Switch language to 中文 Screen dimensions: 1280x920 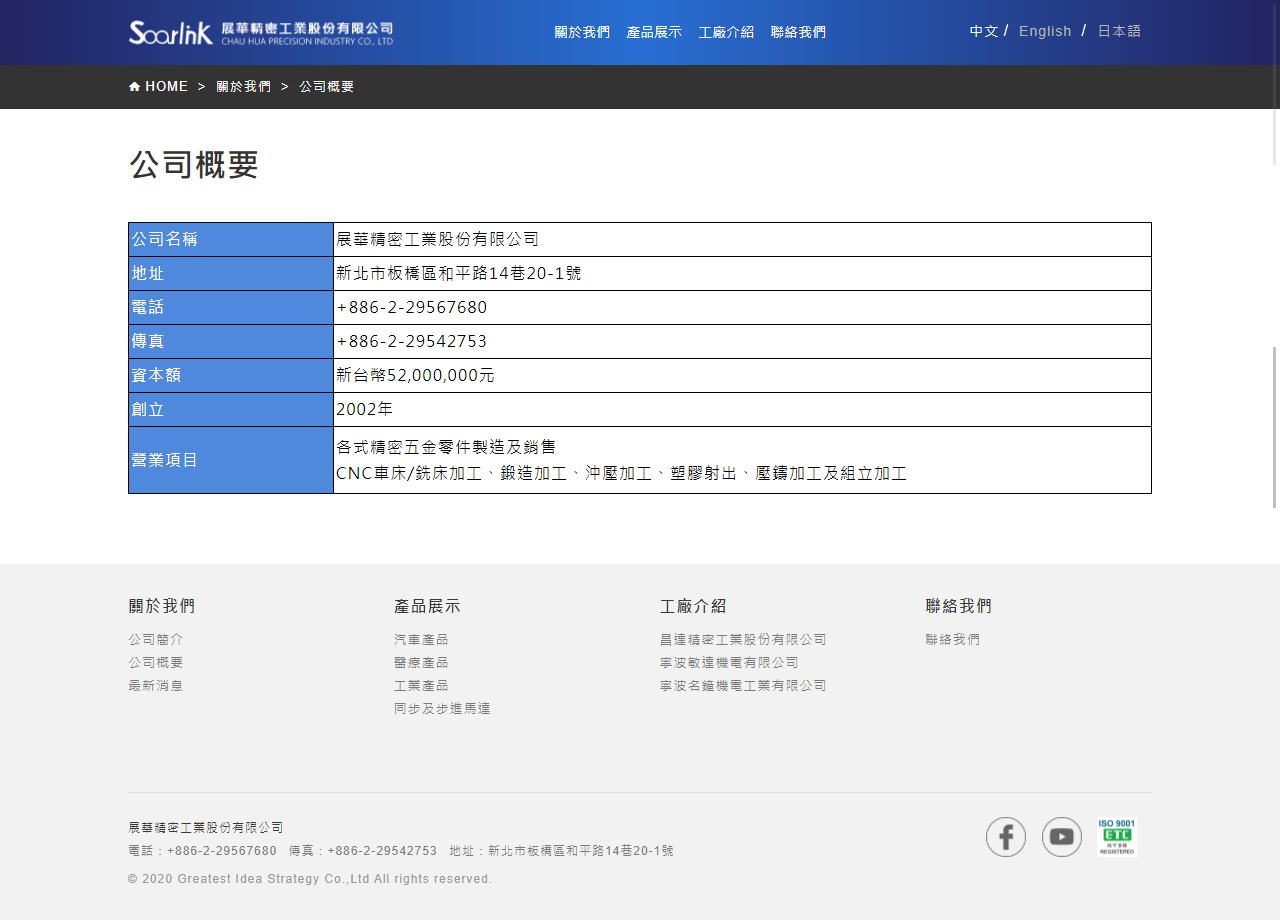click(x=984, y=31)
